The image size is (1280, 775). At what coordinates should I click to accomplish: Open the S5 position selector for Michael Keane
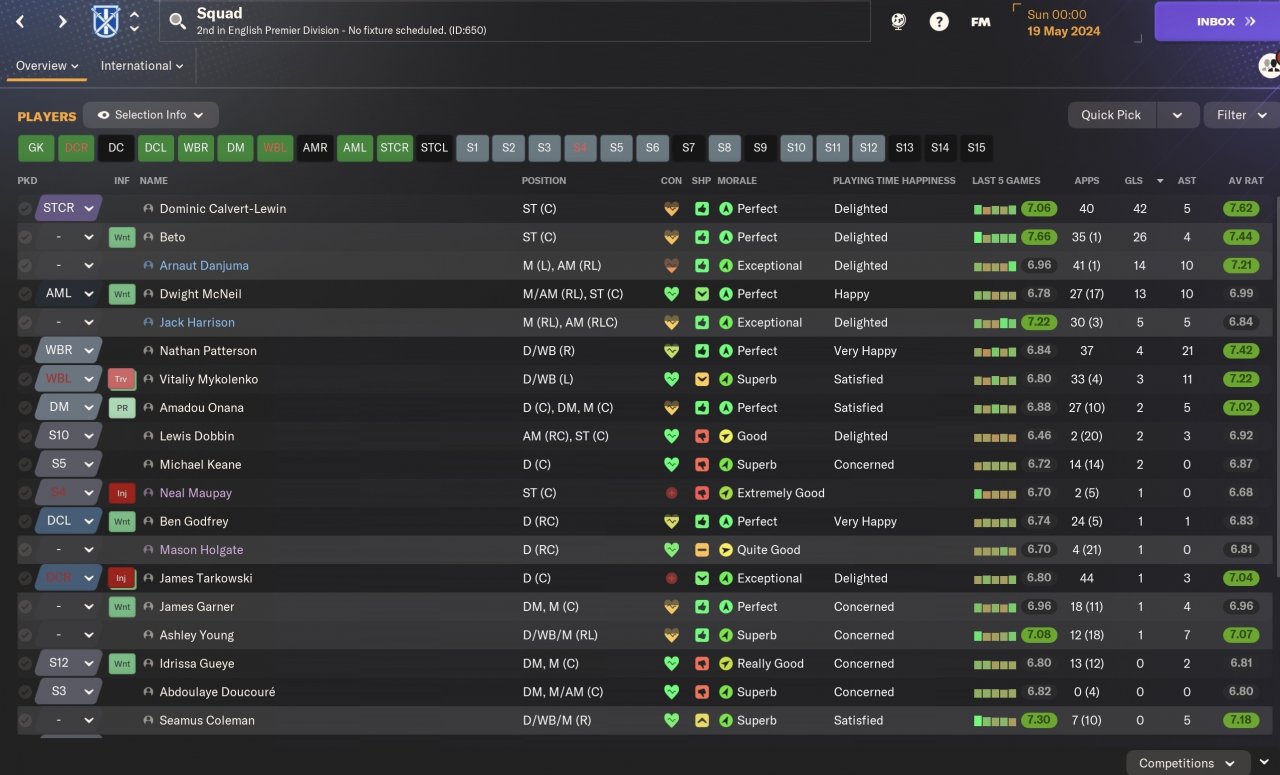69,464
